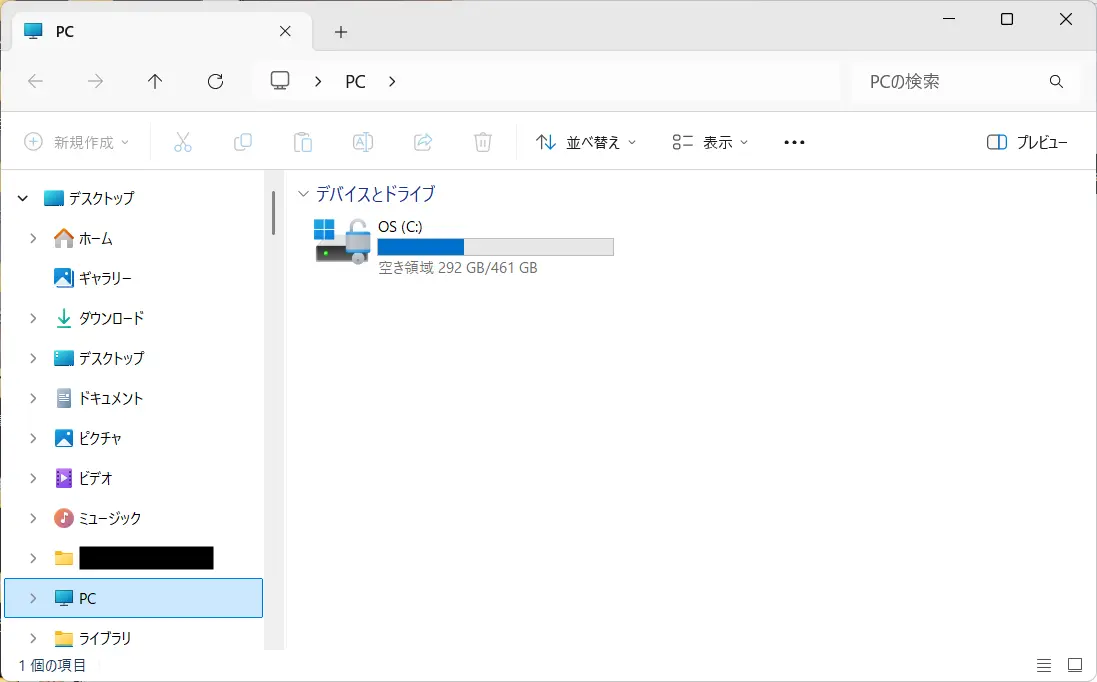Viewport: 1097px width, 682px height.
Task: Click the Paste clipboard icon
Action: pos(303,142)
